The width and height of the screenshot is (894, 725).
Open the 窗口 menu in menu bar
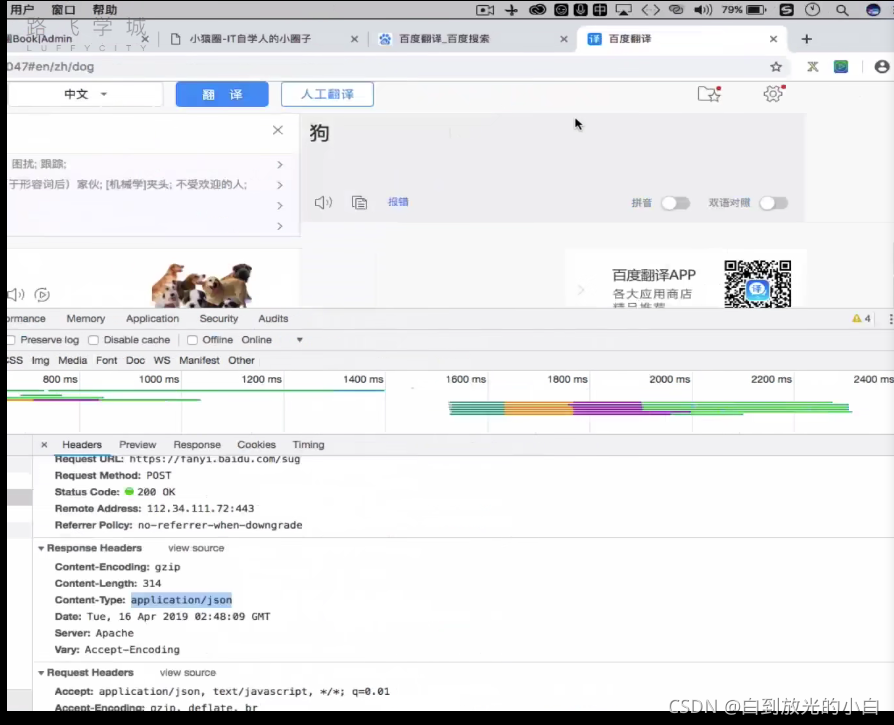(63, 10)
